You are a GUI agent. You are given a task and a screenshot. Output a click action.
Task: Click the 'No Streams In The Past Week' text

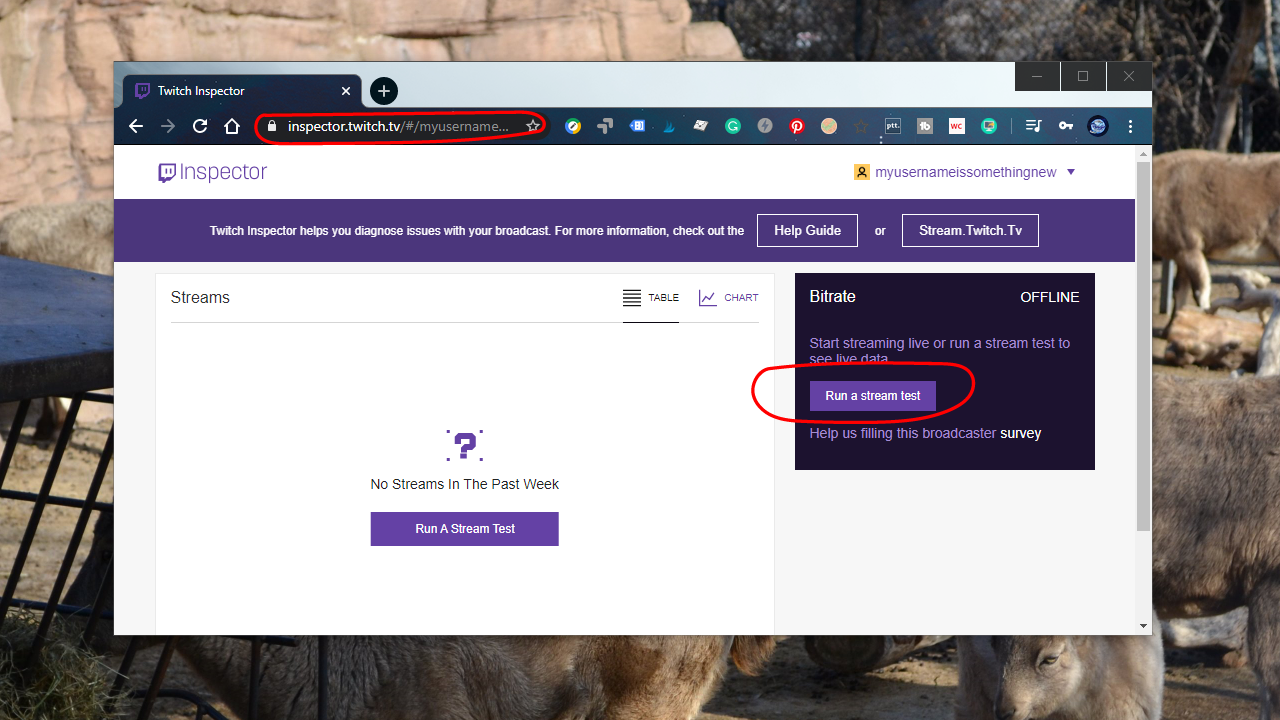click(465, 484)
